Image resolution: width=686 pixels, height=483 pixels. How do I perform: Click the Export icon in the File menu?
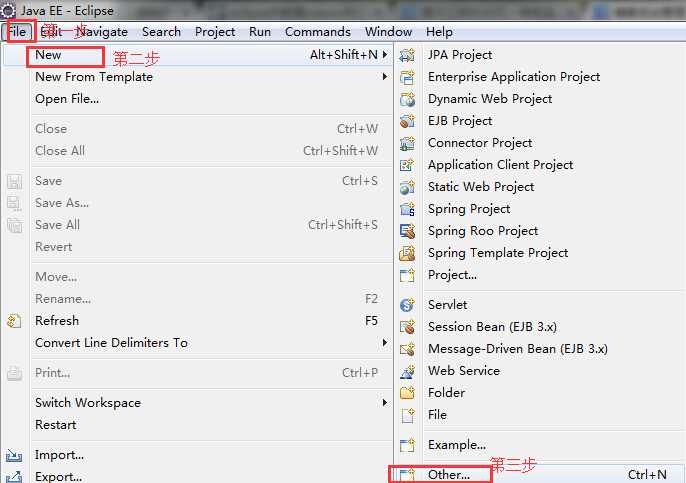[14, 477]
